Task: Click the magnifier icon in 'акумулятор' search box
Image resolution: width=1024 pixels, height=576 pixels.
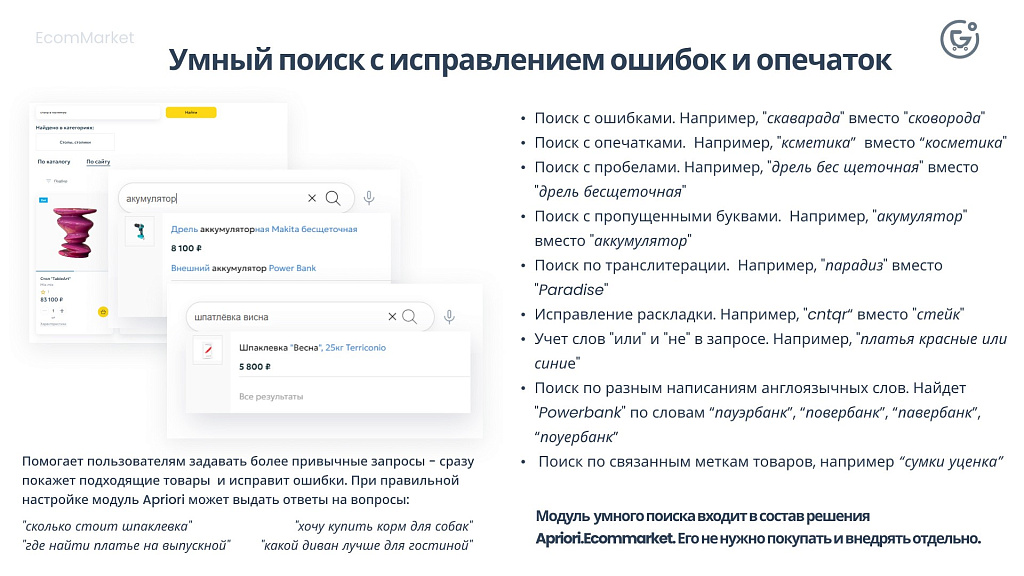Action: (x=333, y=198)
